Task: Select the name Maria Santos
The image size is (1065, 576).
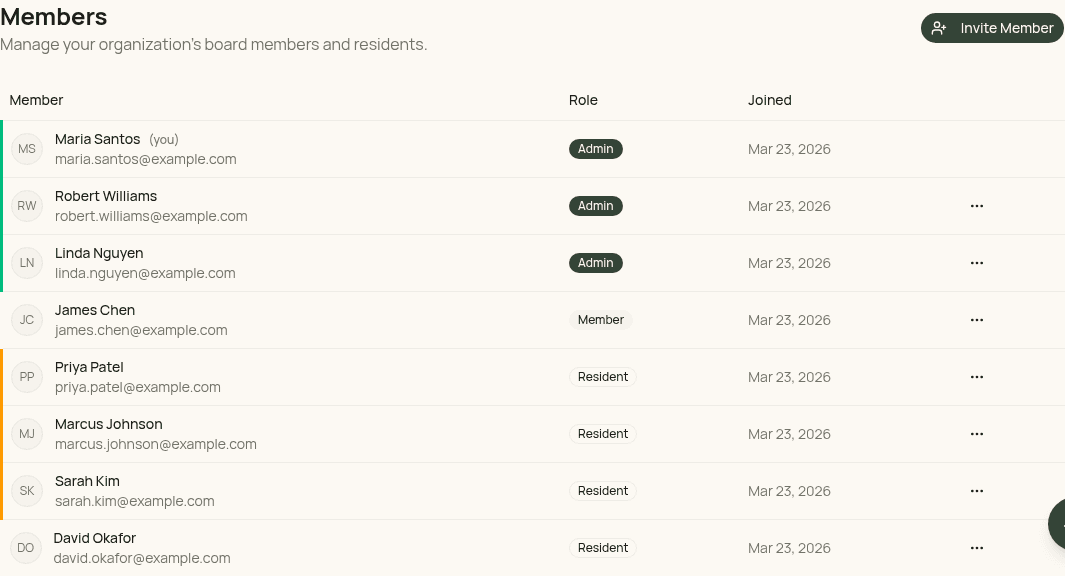Action: 97,139
